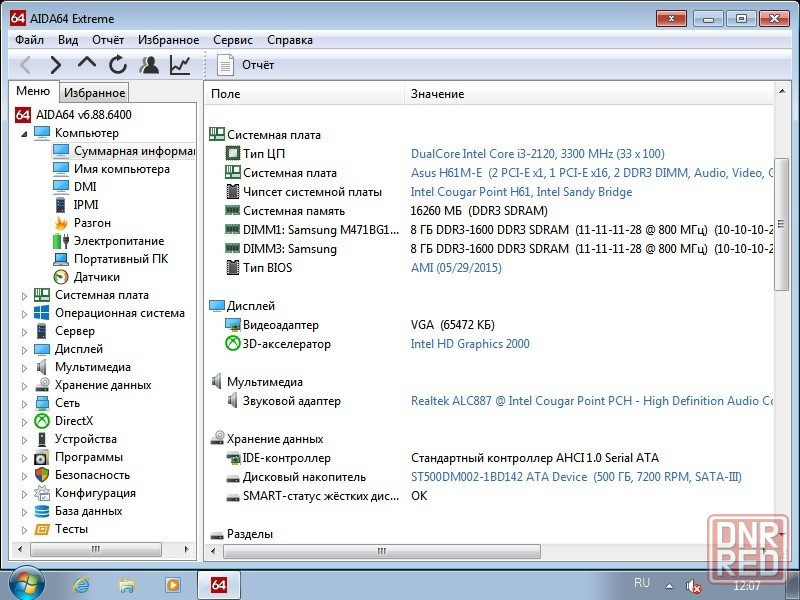Open the AMI (05/29/2015) BIOS link
Viewport: 800px width, 600px height.
coord(456,268)
